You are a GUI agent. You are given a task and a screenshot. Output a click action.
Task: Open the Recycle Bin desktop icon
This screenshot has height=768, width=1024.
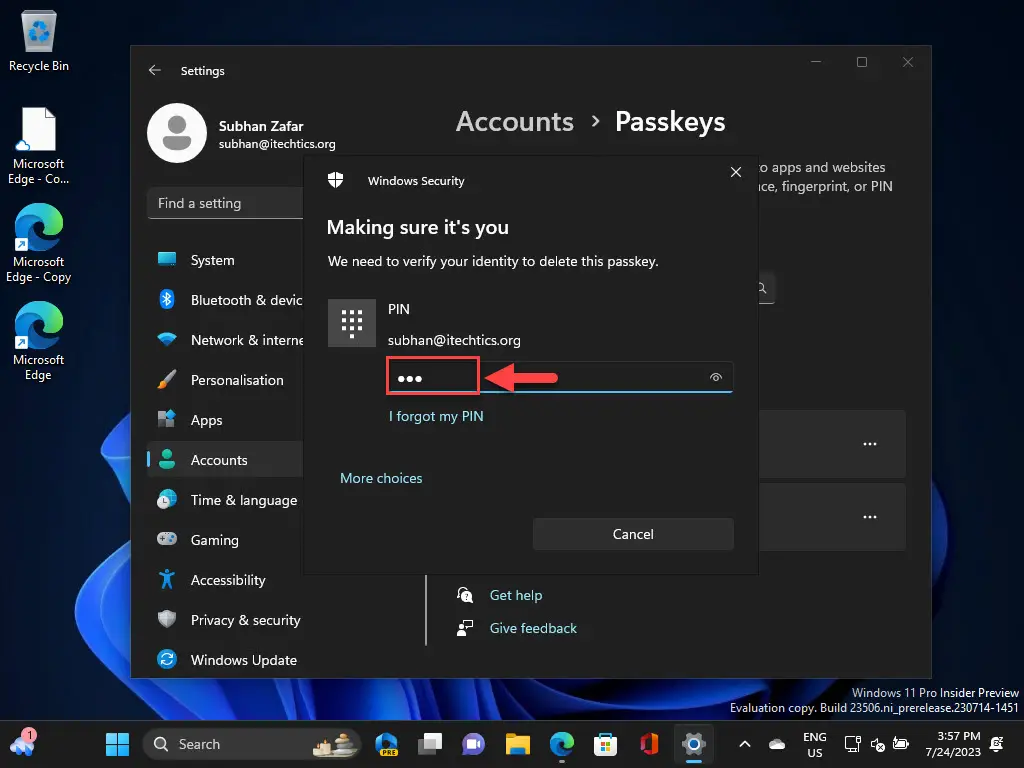point(39,42)
